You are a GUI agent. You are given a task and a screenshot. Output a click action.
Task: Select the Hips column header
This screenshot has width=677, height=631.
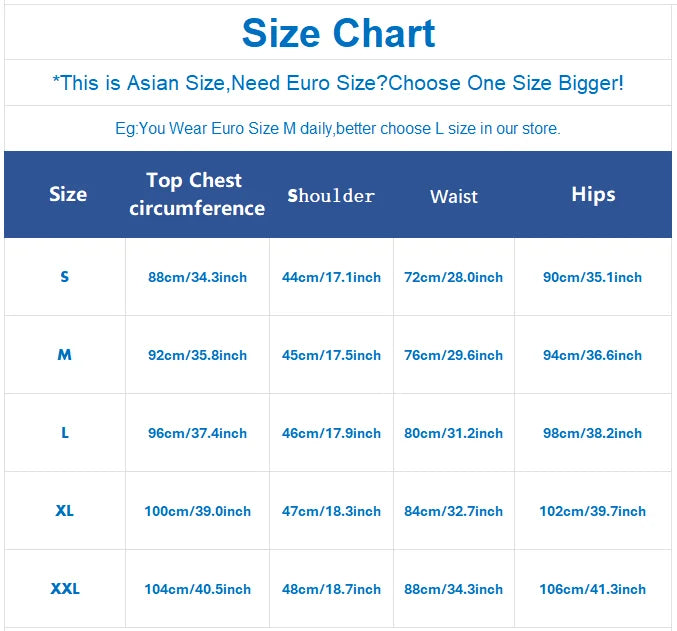[x=593, y=194]
